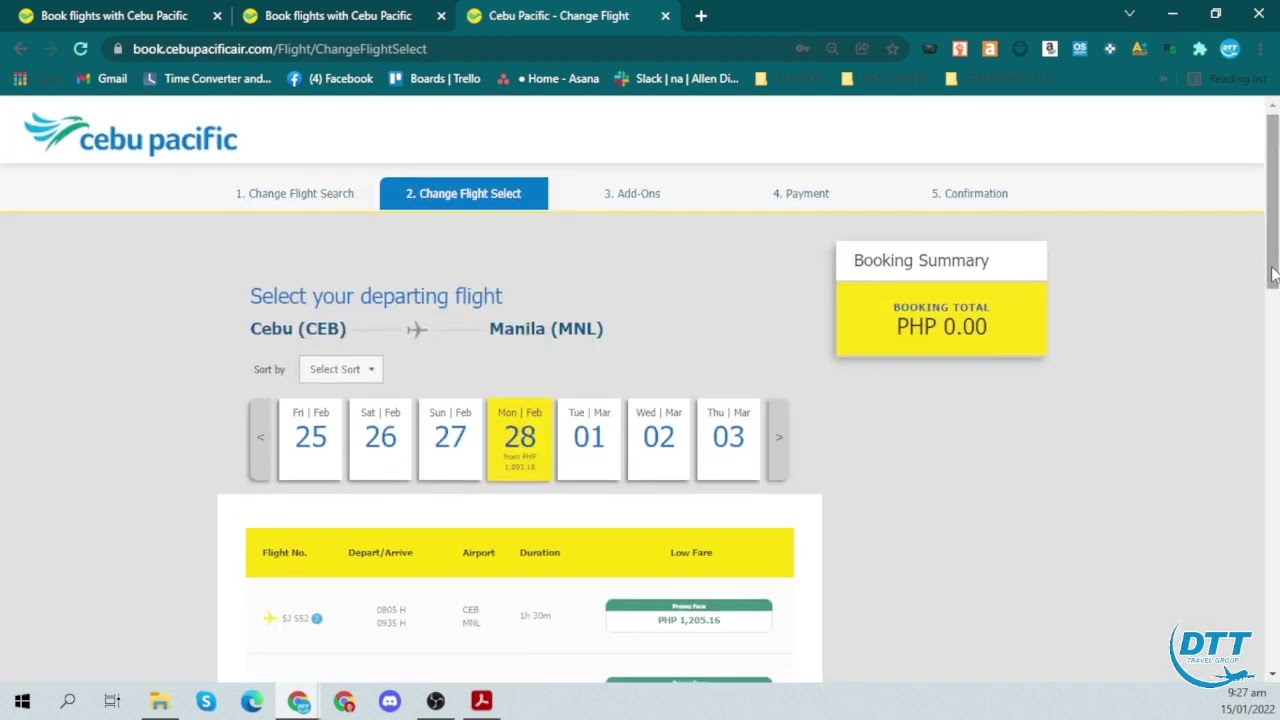Bookmark this page with the star icon

pyautogui.click(x=891, y=48)
